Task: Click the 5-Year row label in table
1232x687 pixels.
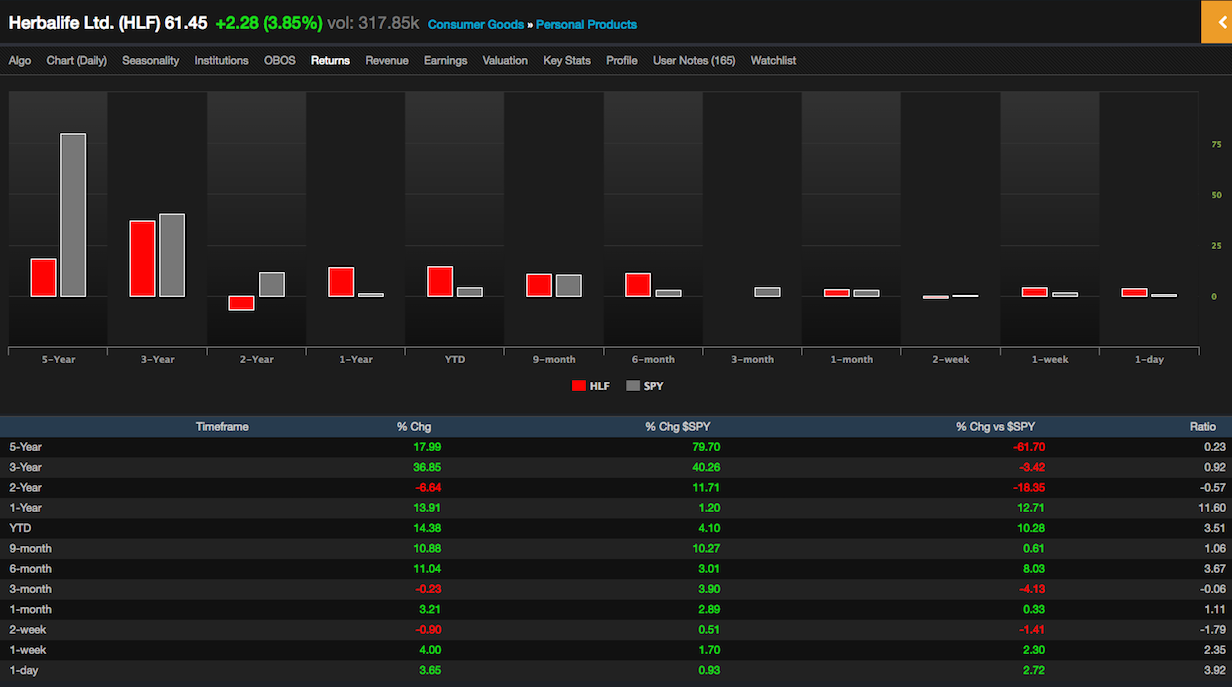Action: pyautogui.click(x=25, y=447)
